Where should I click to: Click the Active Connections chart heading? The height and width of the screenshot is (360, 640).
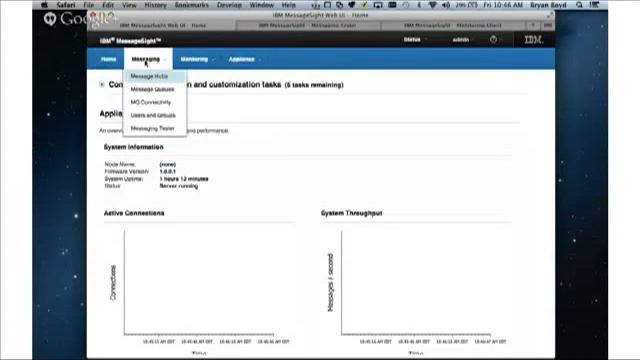[x=134, y=213]
